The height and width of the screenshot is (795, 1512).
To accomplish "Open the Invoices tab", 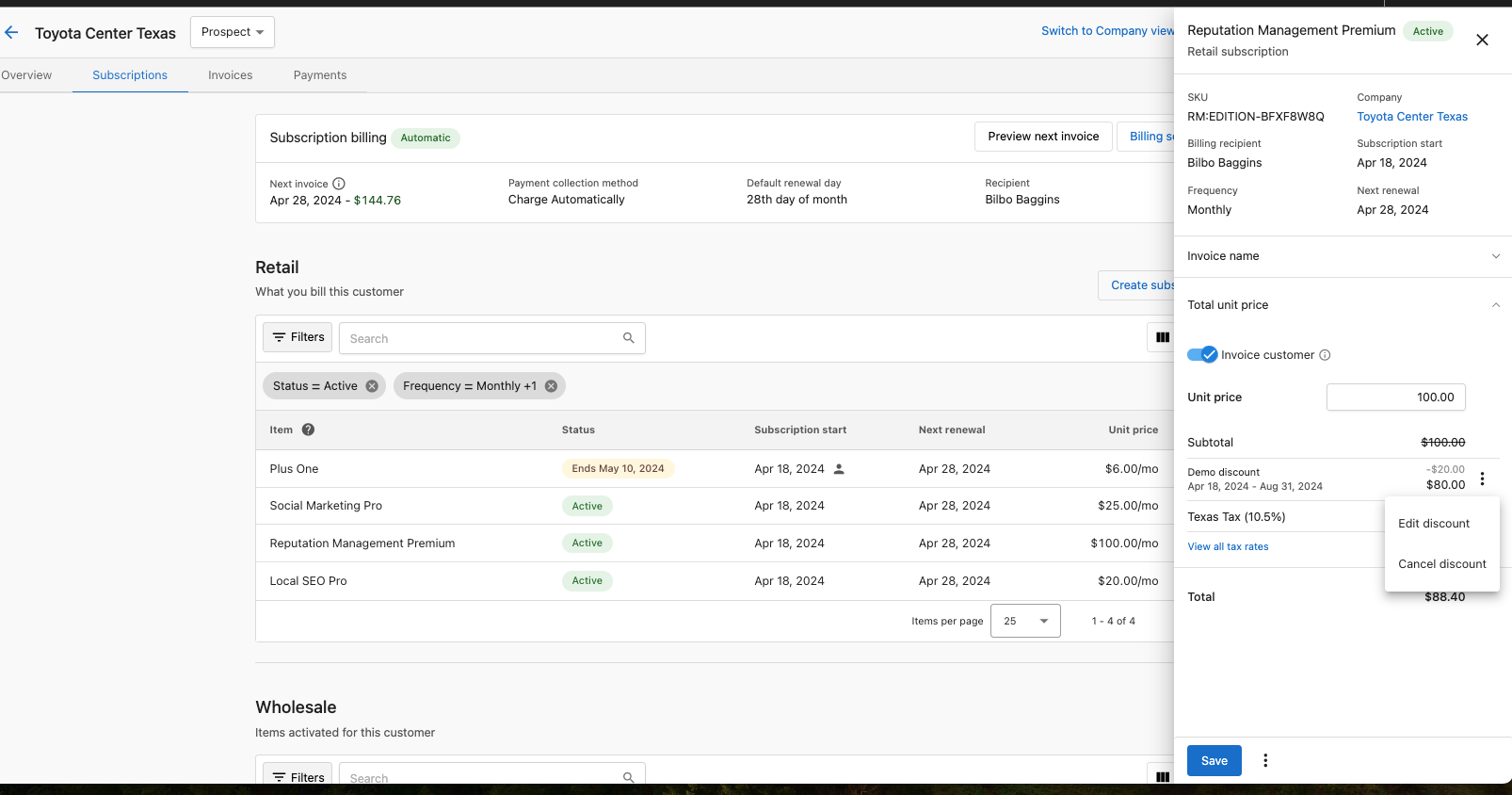I will pos(231,75).
